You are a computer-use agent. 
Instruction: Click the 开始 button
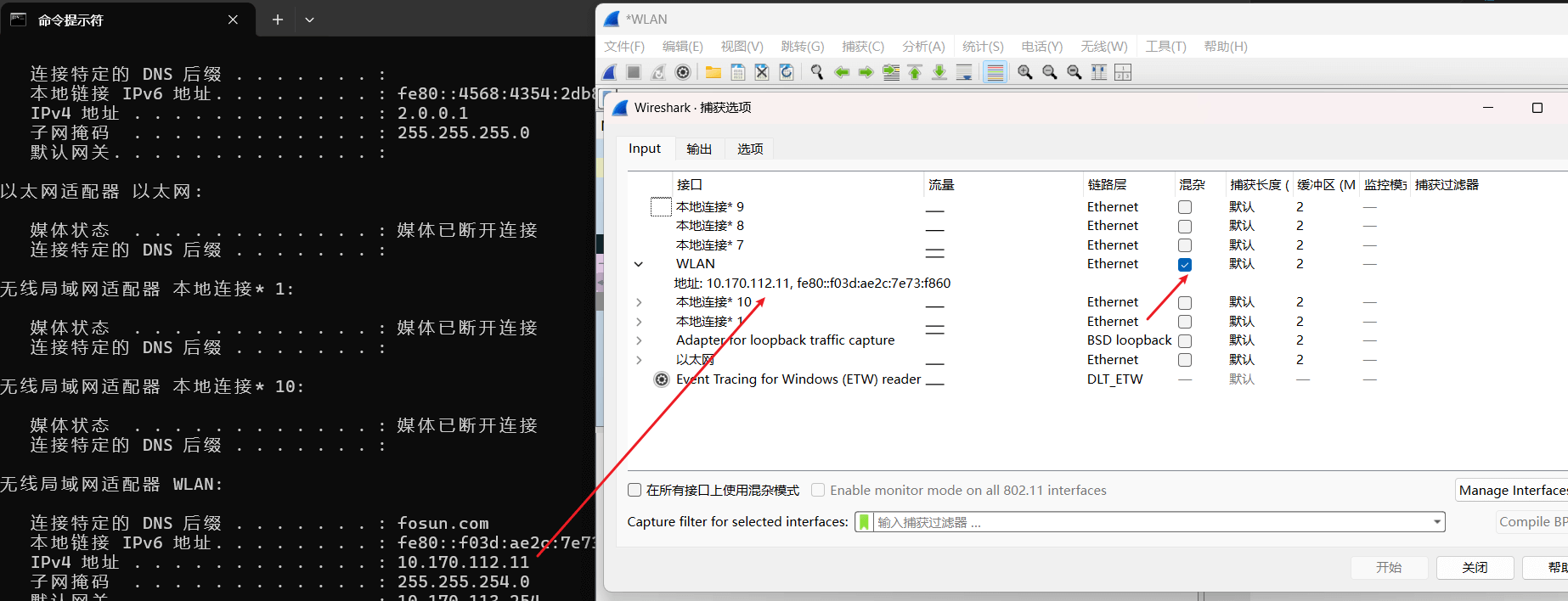(x=1389, y=568)
